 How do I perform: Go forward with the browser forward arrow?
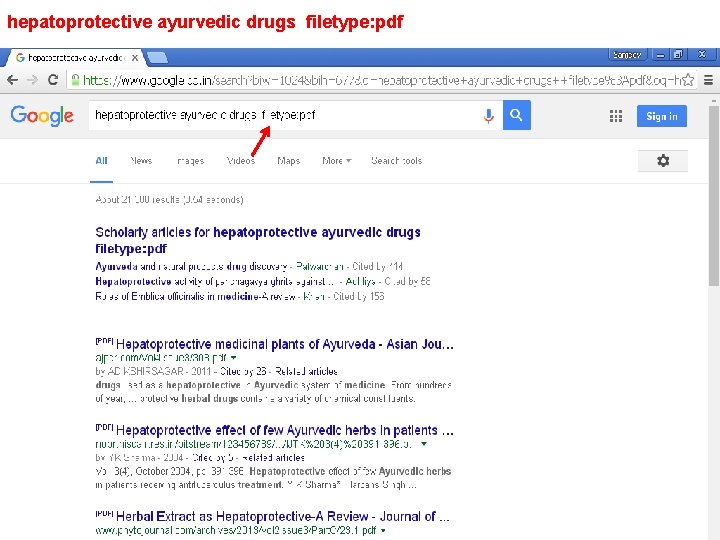(32, 80)
